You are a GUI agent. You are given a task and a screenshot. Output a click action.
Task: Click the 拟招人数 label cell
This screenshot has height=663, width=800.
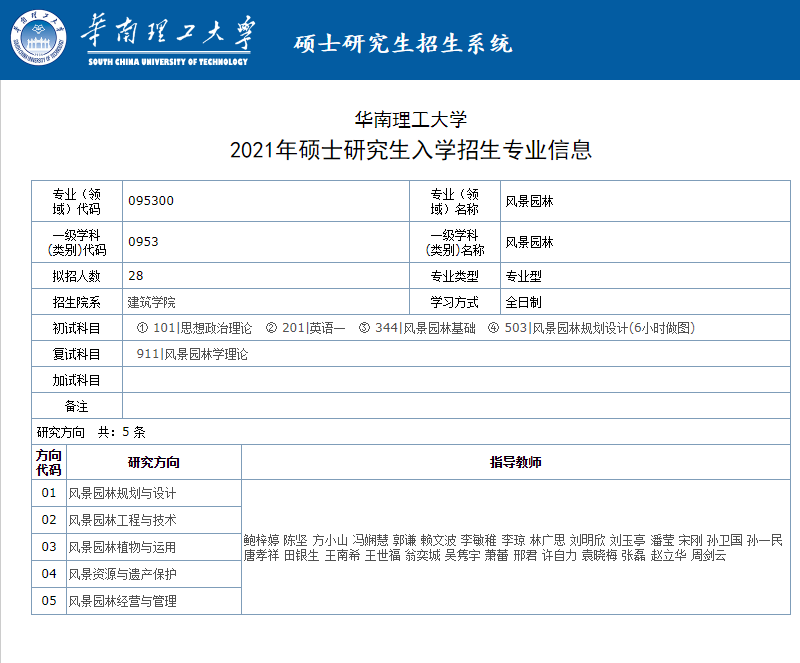tap(77, 276)
